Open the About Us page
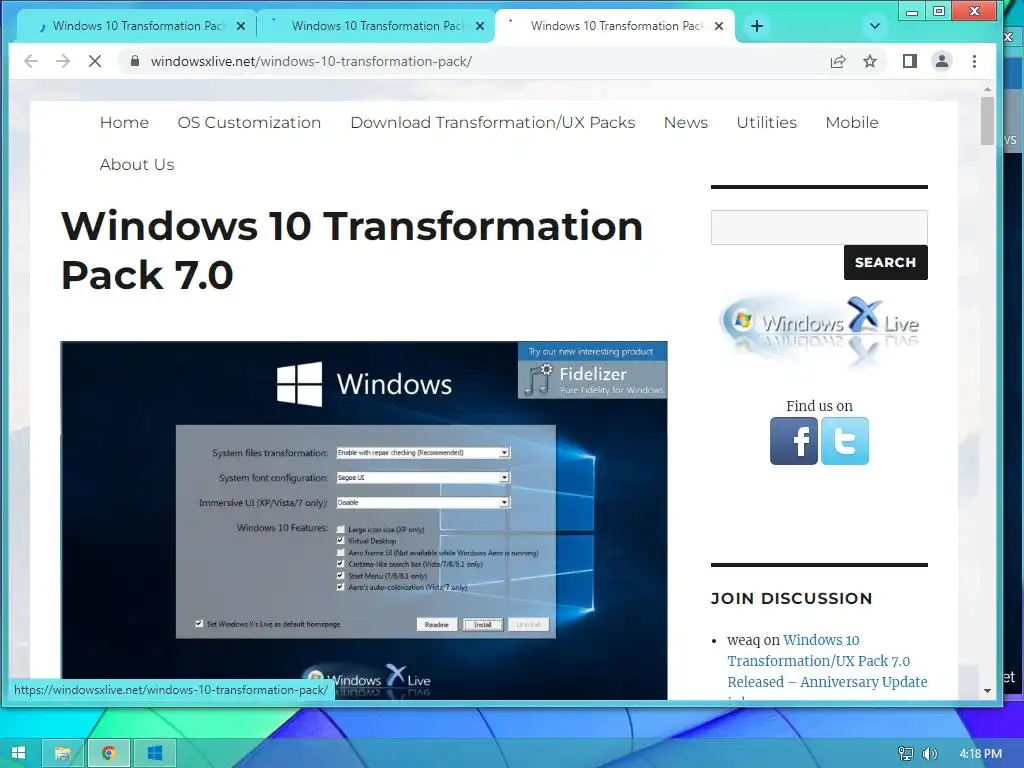Image resolution: width=1024 pixels, height=768 pixels. [137, 165]
